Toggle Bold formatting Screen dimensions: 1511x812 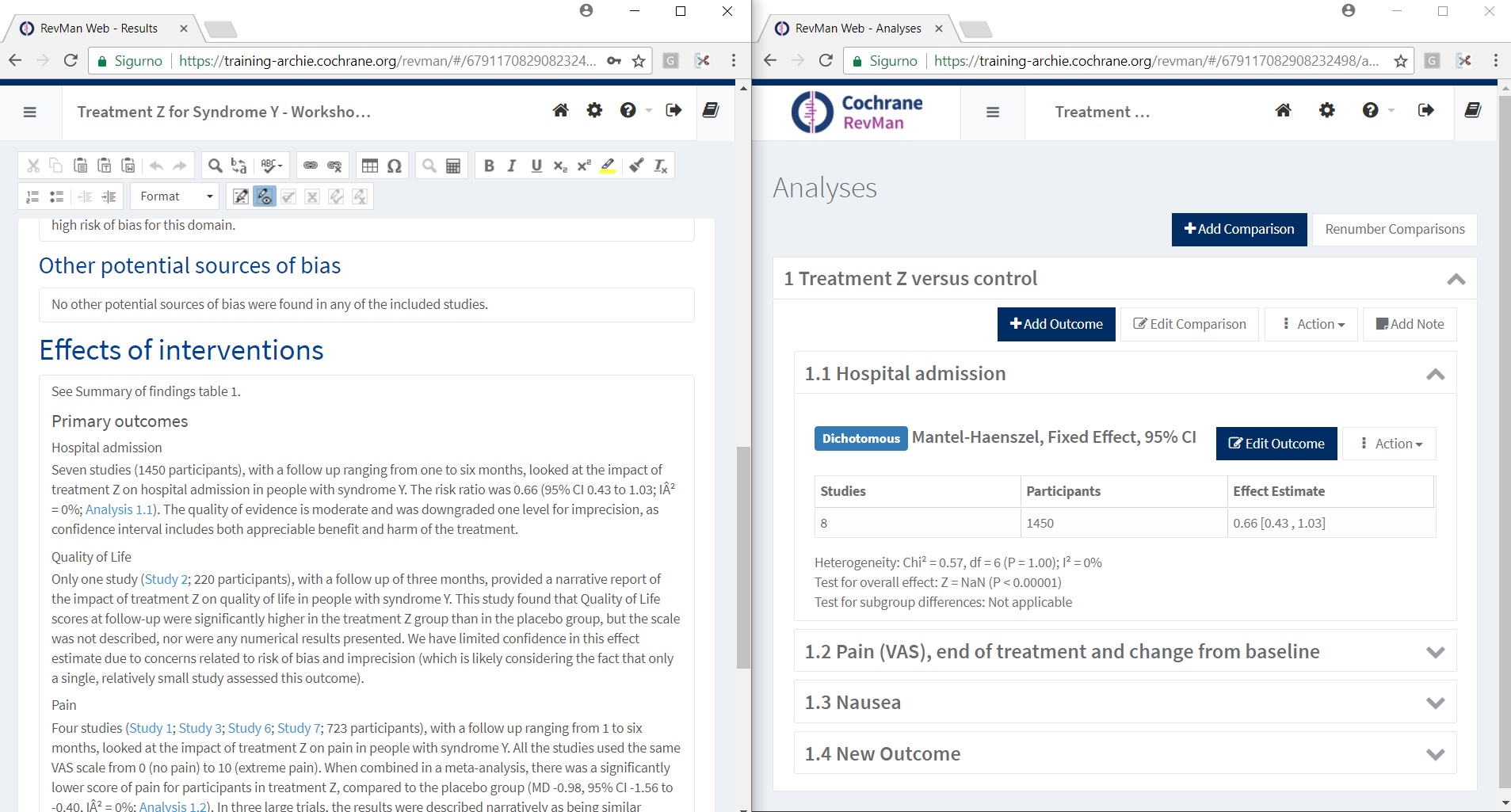[x=489, y=166]
